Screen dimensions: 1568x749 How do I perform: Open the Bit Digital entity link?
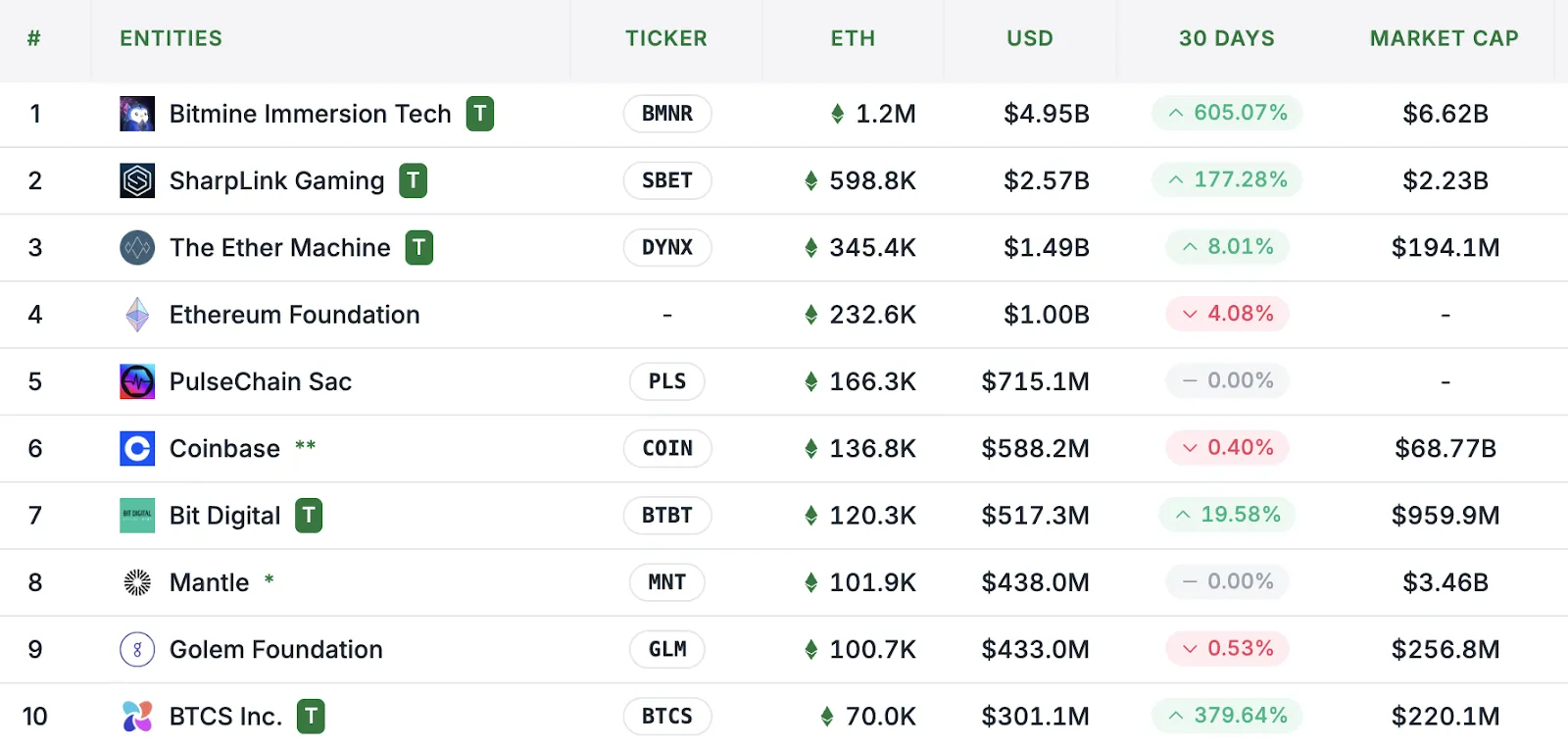pyautogui.click(x=224, y=516)
